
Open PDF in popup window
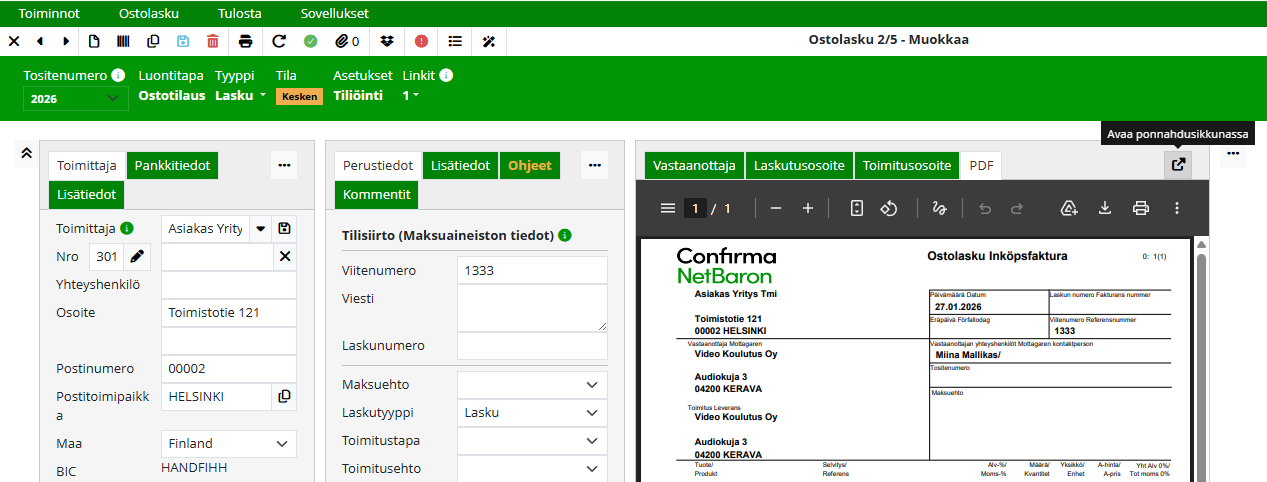pyautogui.click(x=1178, y=165)
